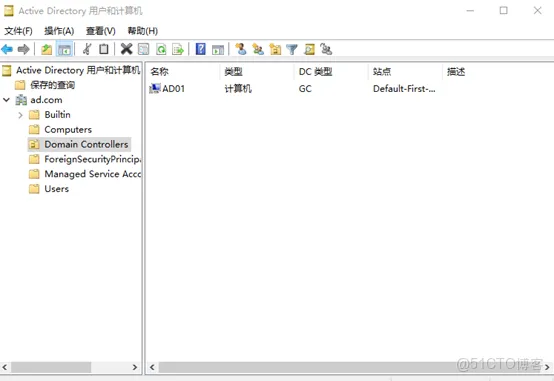Click the app icon in title bar

(x=8, y=11)
